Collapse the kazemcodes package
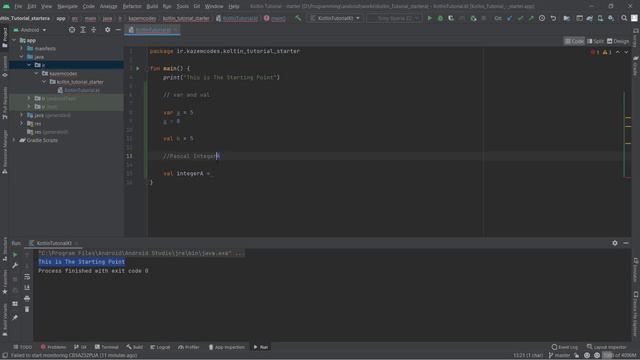Viewport: 640px width, 360px height. [x=37, y=73]
